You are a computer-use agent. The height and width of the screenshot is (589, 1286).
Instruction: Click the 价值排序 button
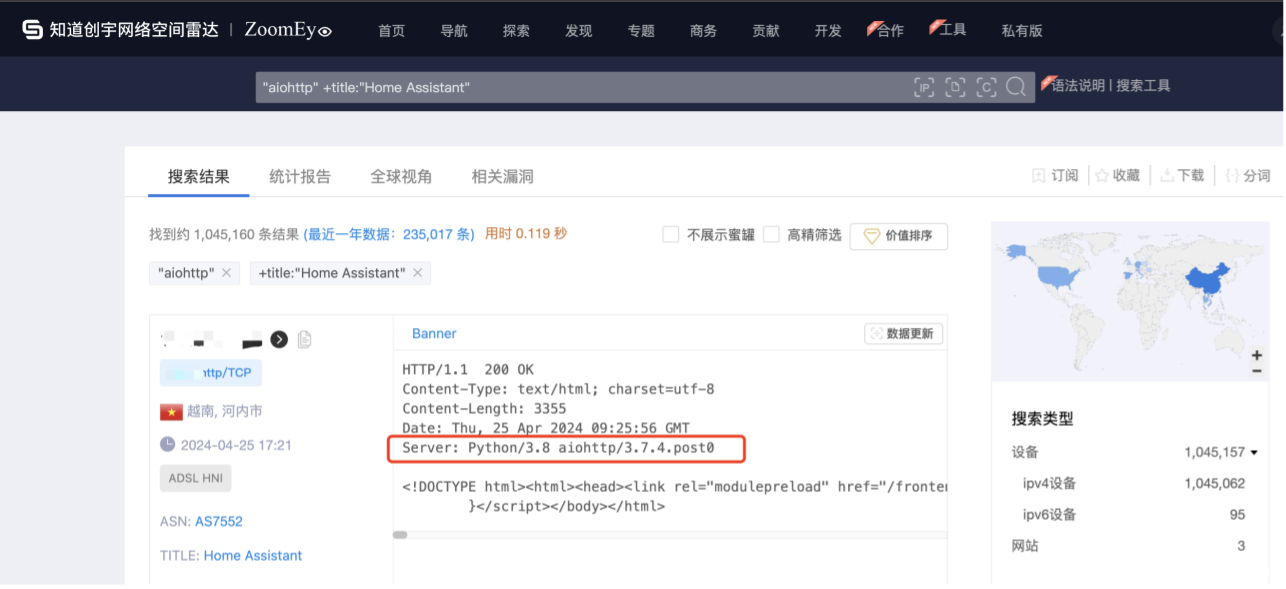tap(898, 236)
